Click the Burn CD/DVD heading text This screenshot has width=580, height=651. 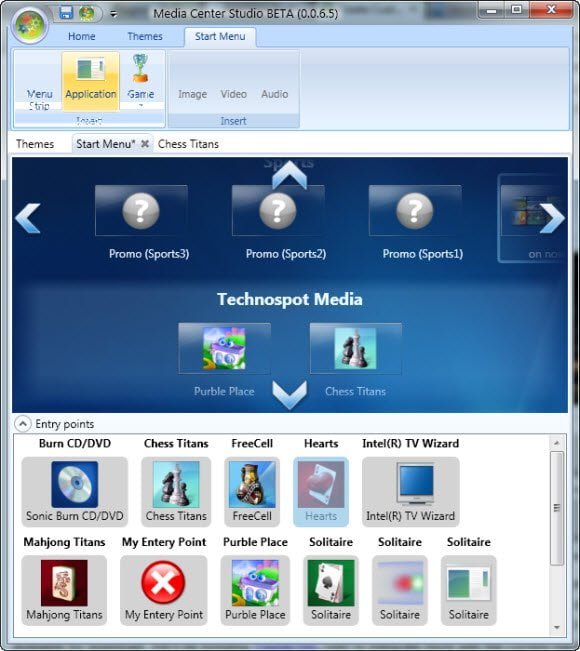[75, 443]
